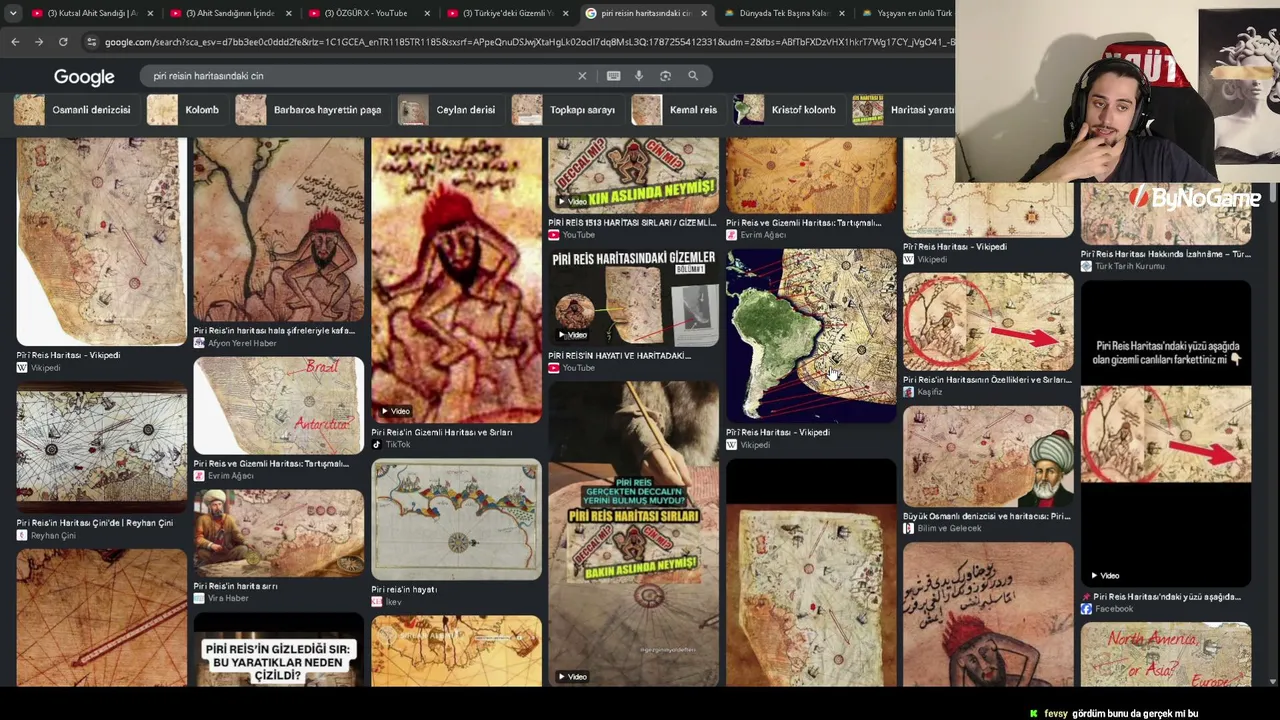Go forward in browser history
The image size is (1280, 720).
coord(39,42)
